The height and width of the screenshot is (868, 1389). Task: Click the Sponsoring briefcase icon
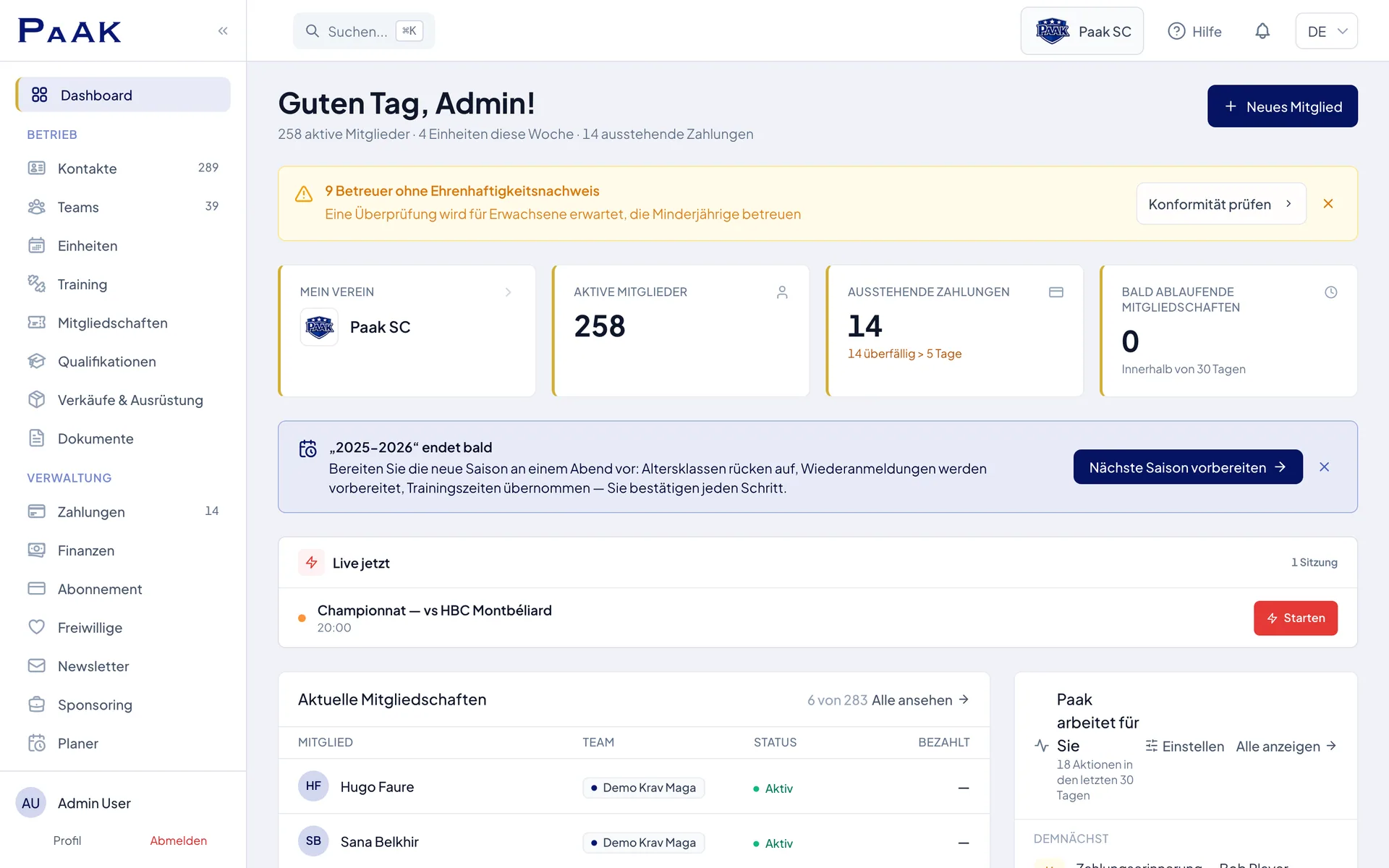36,705
